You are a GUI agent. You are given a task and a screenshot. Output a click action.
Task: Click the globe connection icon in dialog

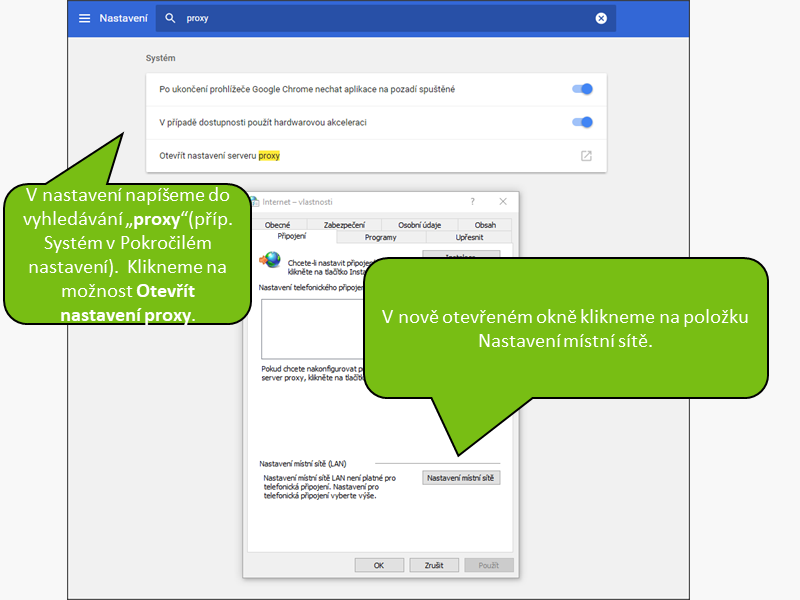tap(269, 261)
